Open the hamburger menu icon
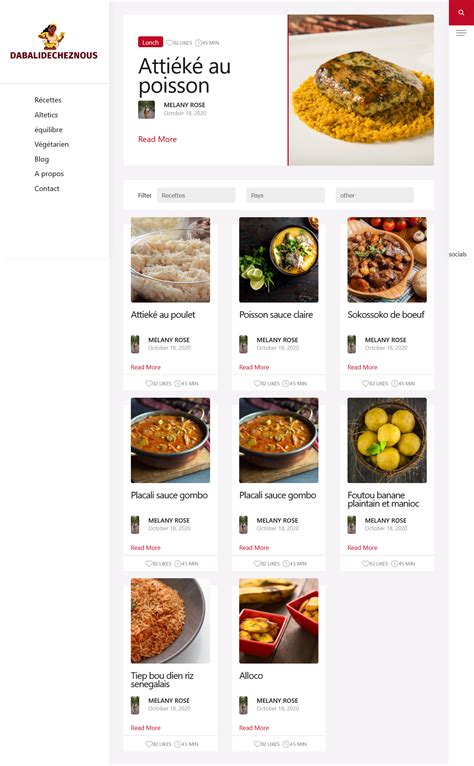The image size is (474, 766). 461,33
